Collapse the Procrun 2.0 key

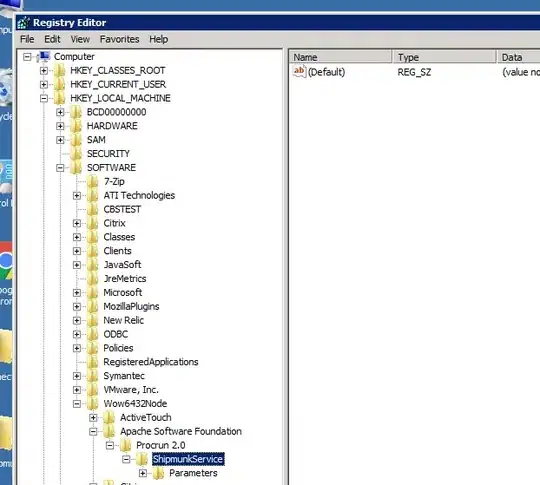pos(110,445)
